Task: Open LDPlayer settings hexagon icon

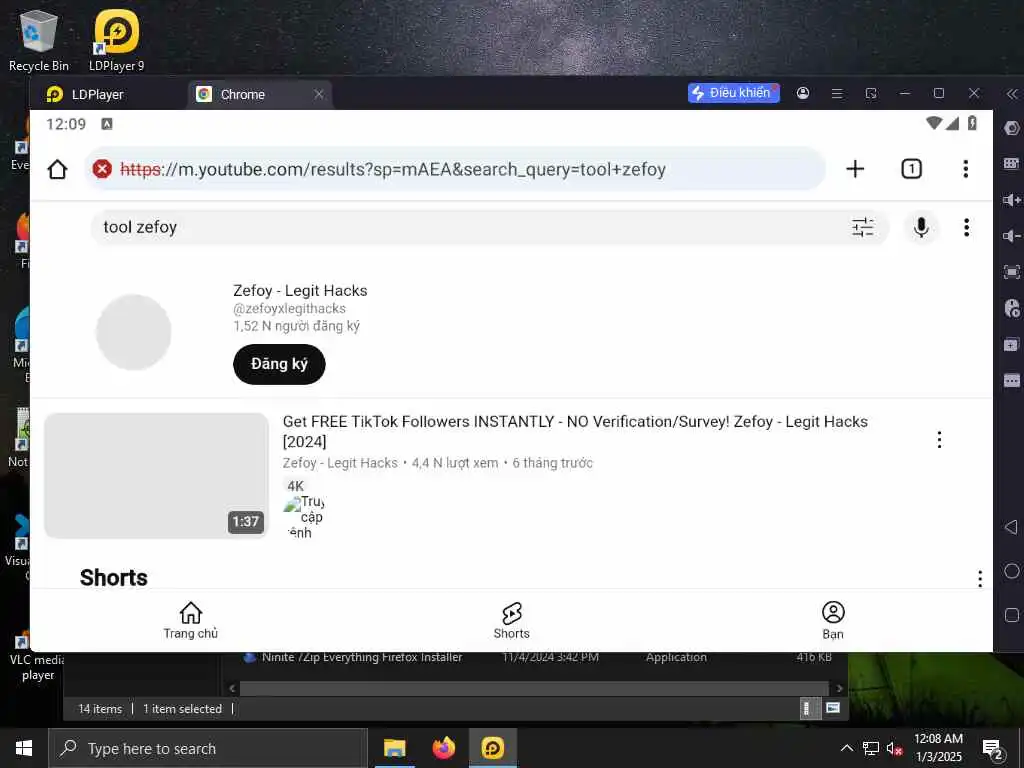Action: click(1012, 128)
